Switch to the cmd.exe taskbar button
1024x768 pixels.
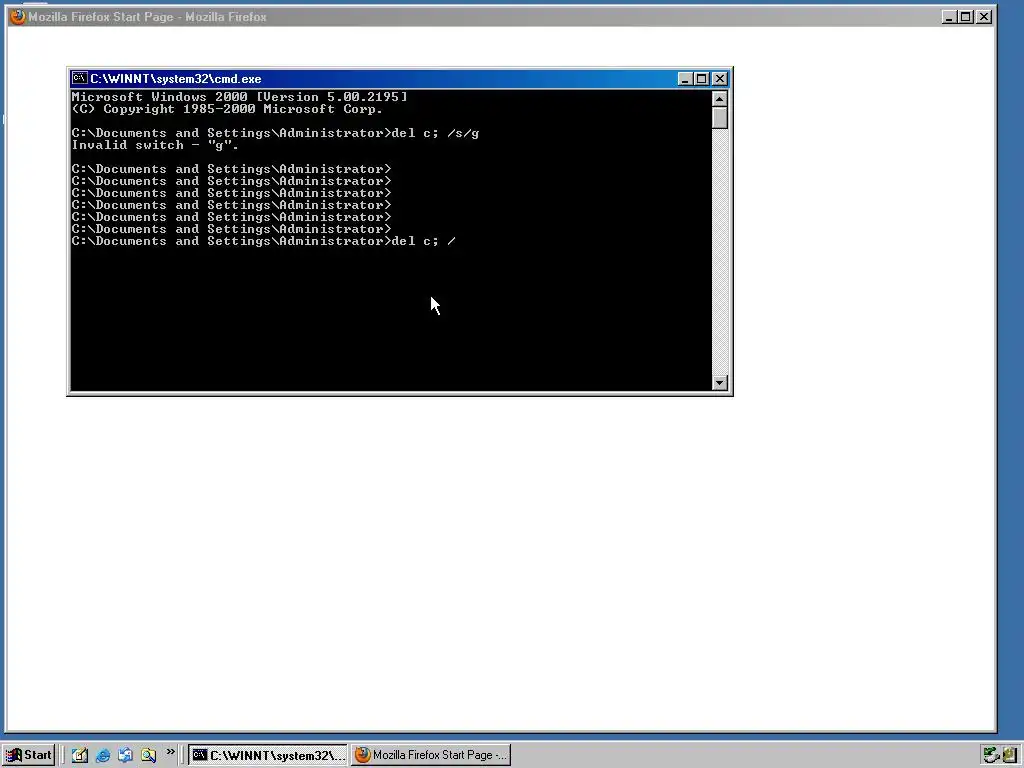[268, 755]
